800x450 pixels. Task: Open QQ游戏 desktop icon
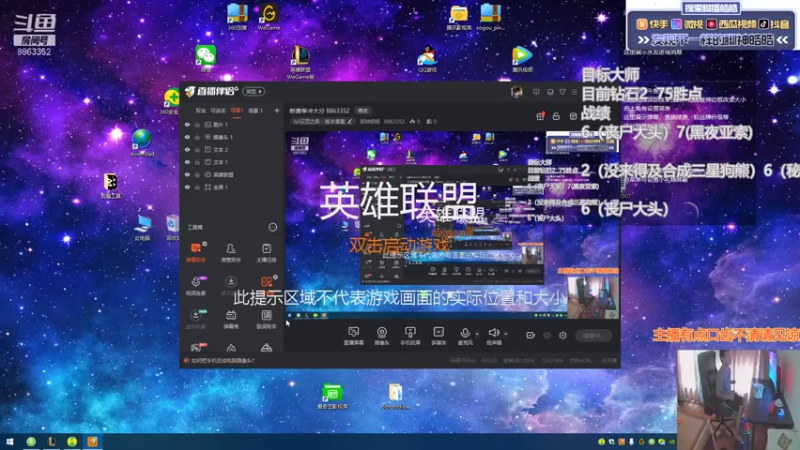[427, 59]
